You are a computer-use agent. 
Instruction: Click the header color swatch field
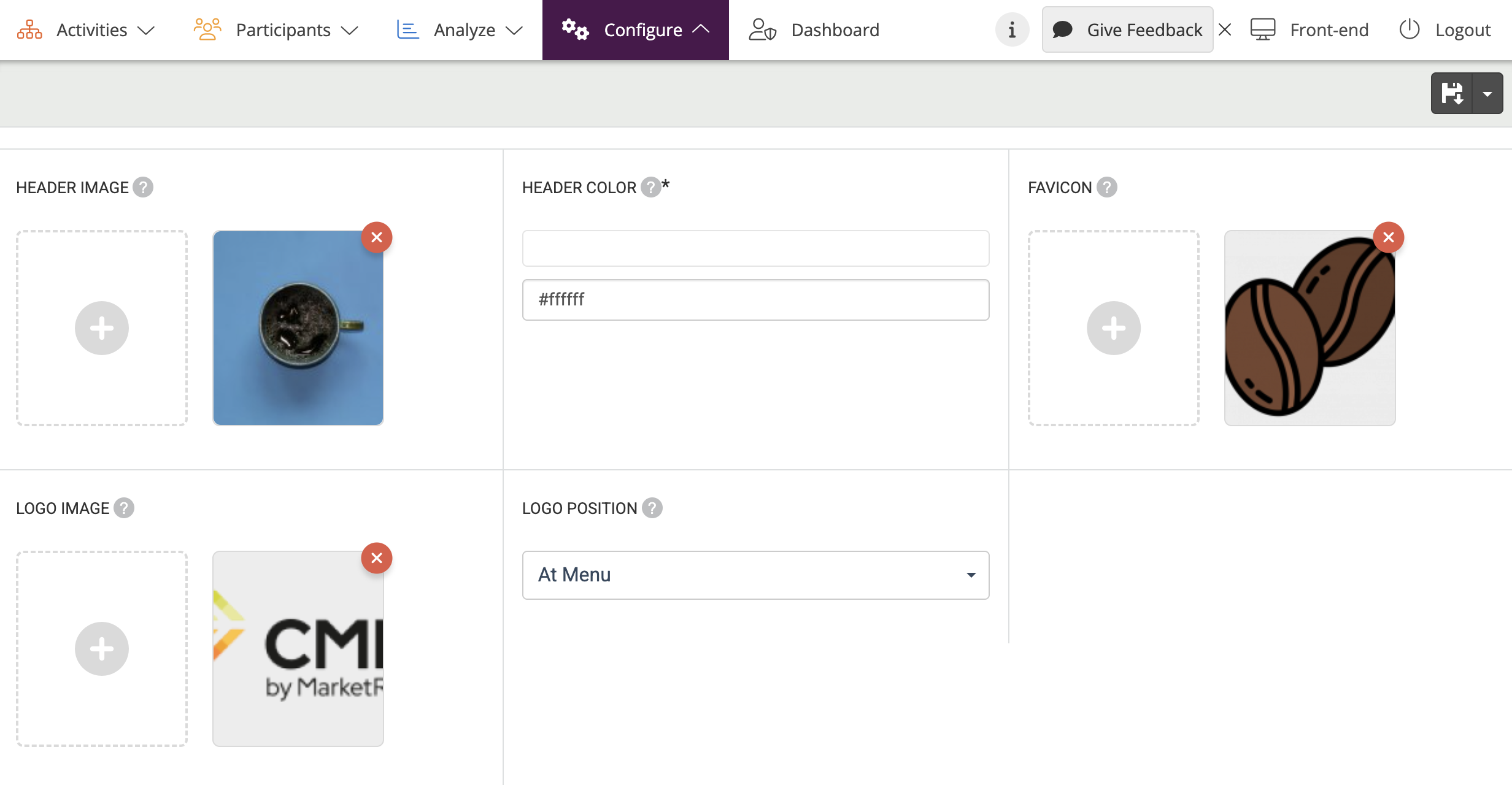755,248
